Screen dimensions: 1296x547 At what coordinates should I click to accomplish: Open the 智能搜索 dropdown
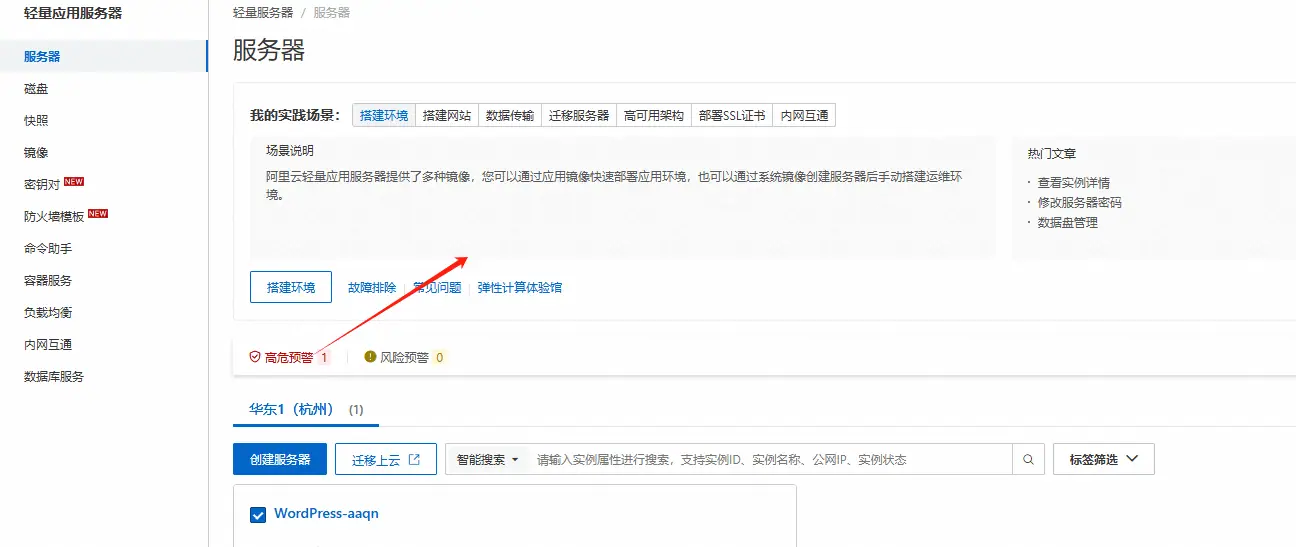click(x=487, y=460)
